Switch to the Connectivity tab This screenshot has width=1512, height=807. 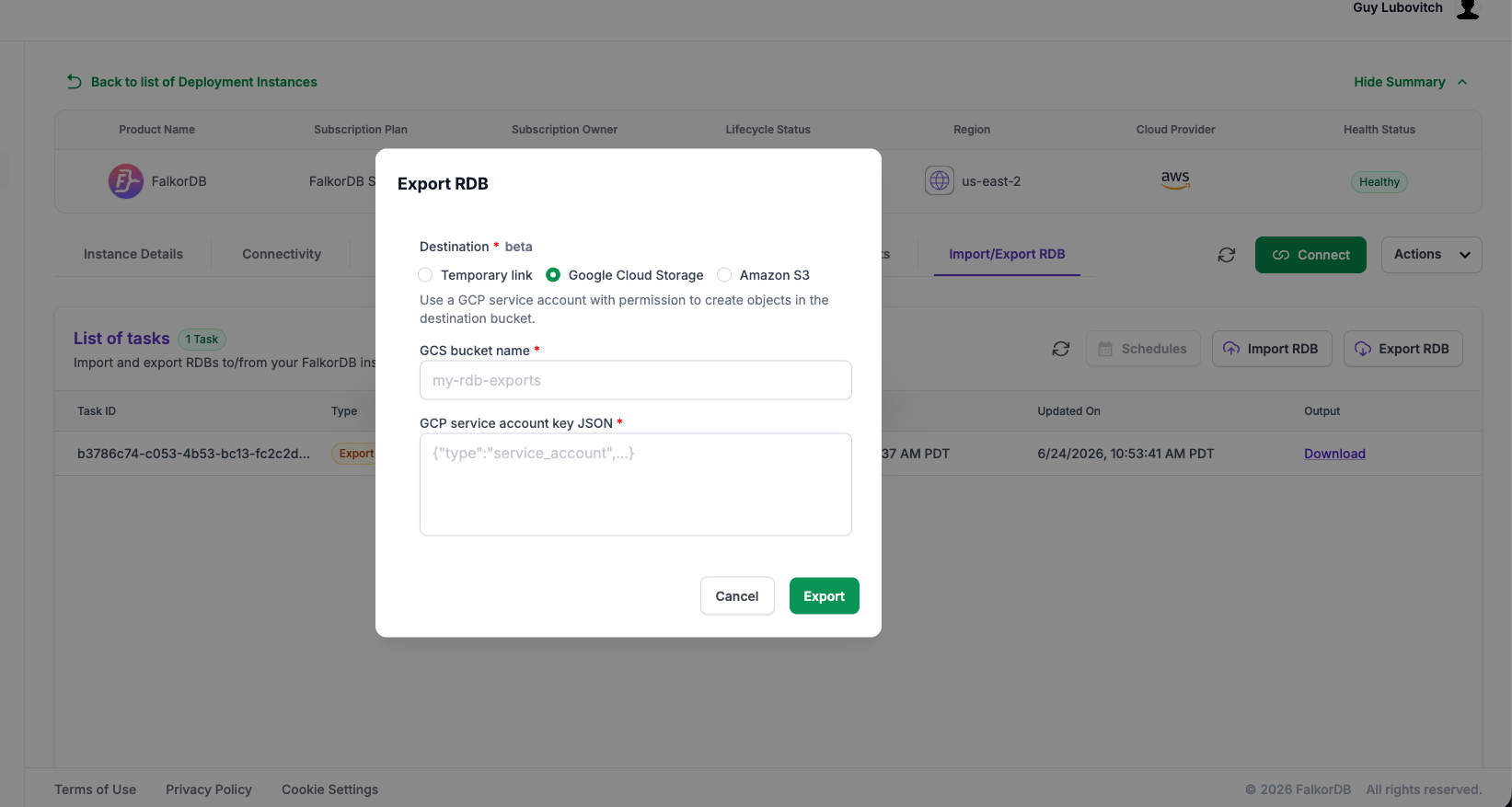(x=282, y=254)
